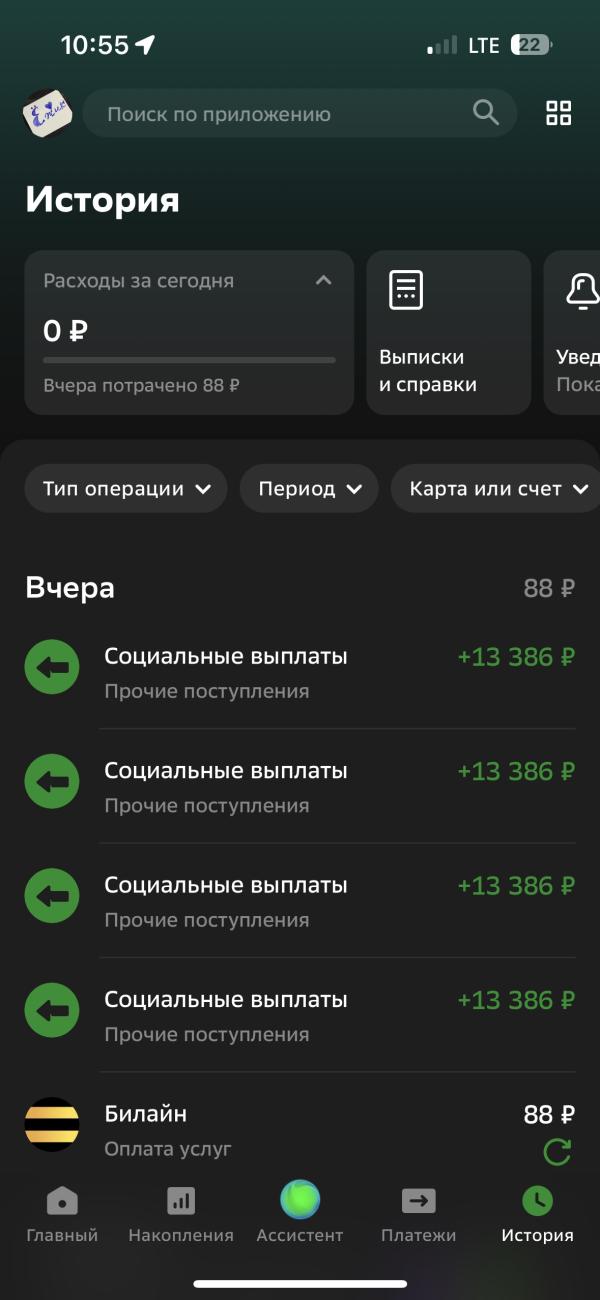Switch to the Накопления tab
The image size is (600, 1300).
181,1214
